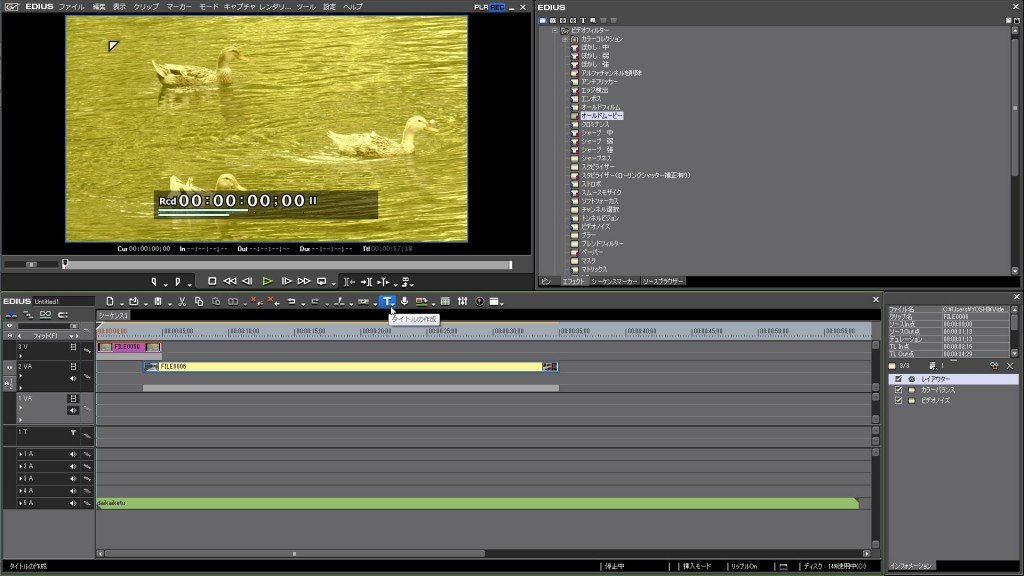1024x576 pixels.
Task: Click the REC mode indicator button
Action: [498, 7]
